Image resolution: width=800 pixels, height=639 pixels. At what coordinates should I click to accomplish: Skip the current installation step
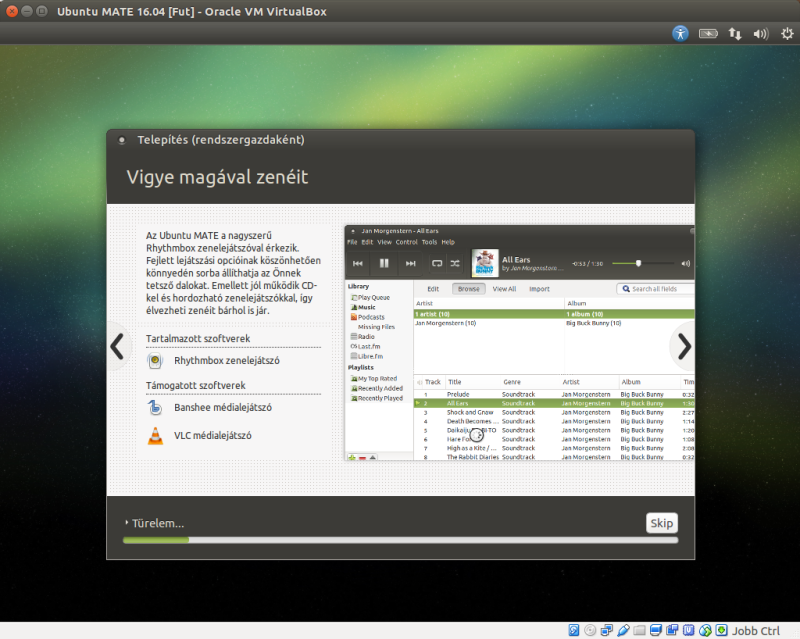tap(662, 523)
